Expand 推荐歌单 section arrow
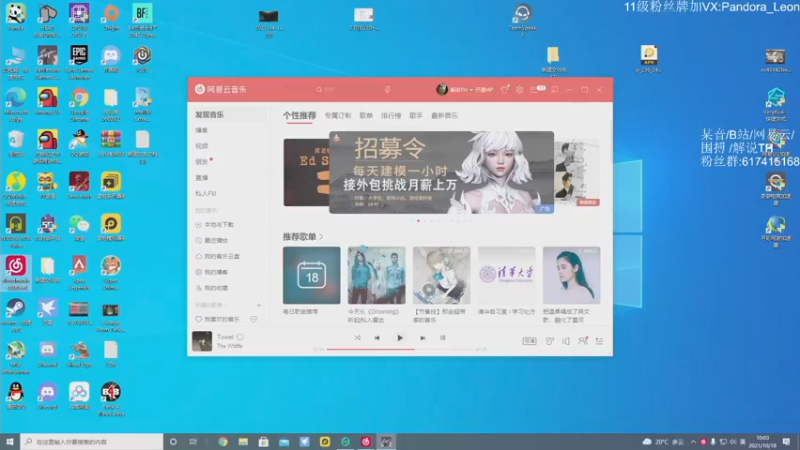Image resolution: width=800 pixels, height=450 pixels. [x=321, y=237]
